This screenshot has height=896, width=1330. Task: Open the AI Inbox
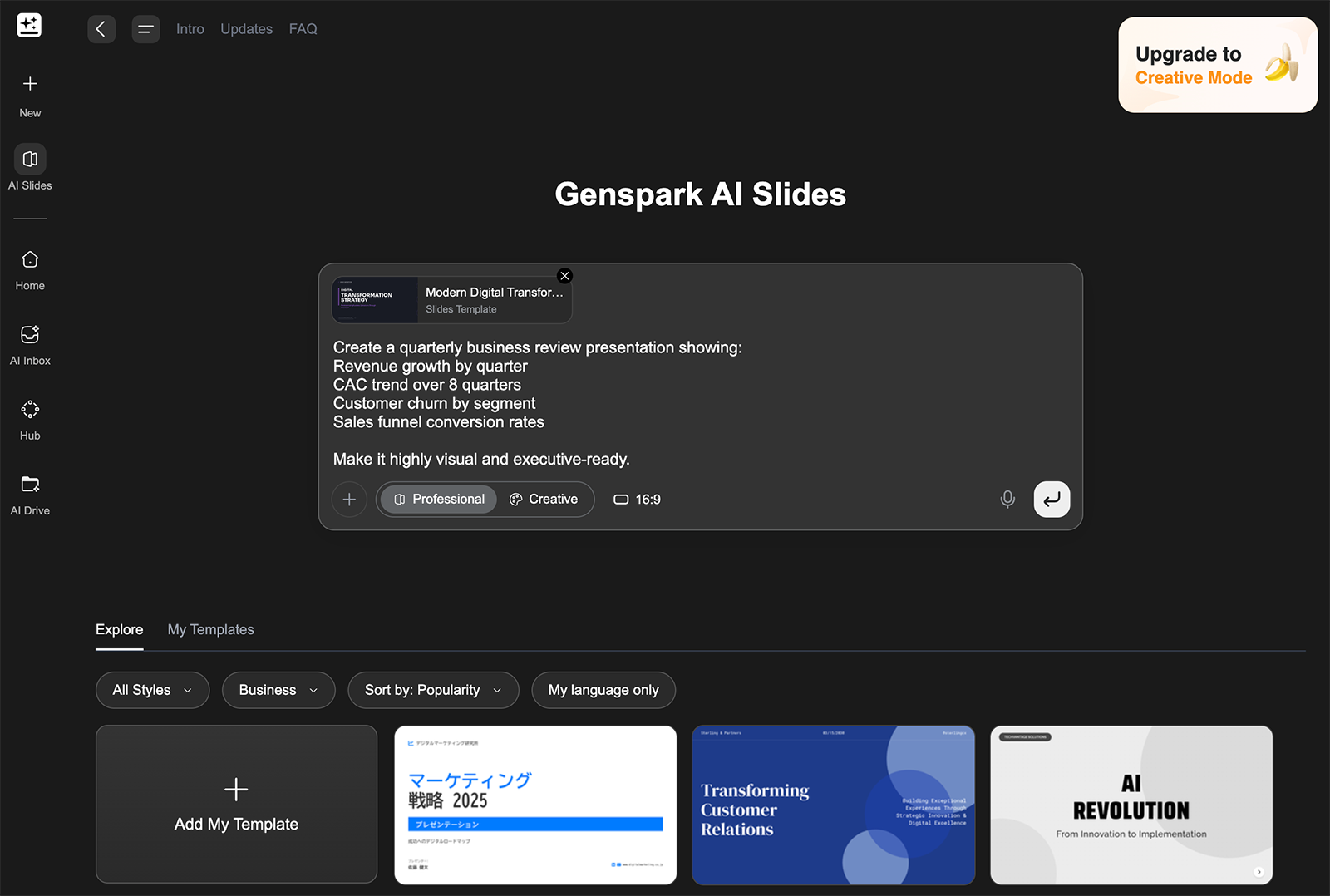pos(30,335)
